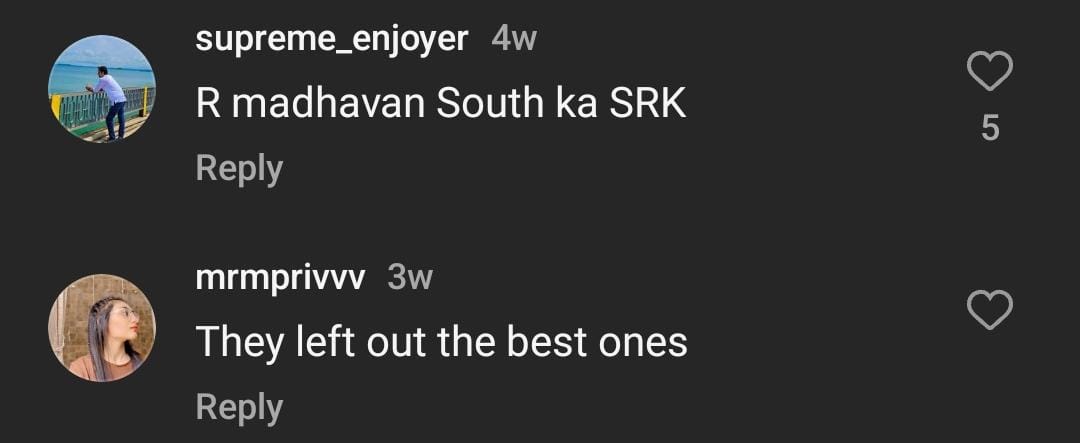Select the 'R madhavan South ka SRK' text
This screenshot has width=1080, height=443.
tap(441, 104)
